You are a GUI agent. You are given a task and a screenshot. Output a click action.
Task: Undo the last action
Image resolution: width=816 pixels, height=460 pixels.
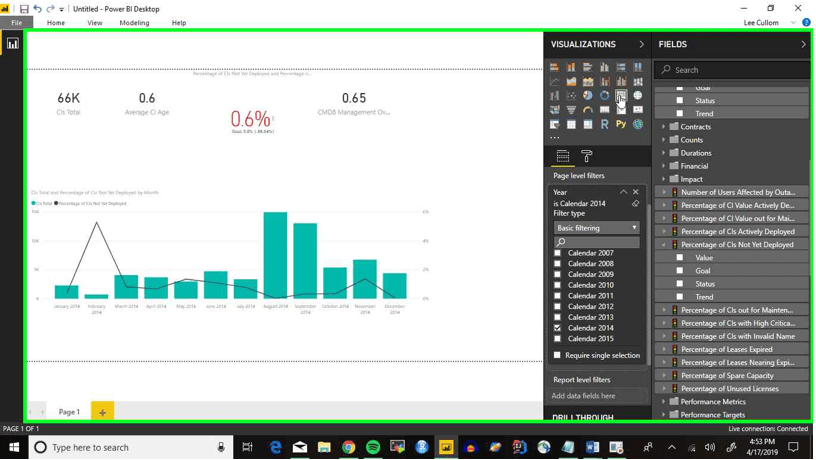tap(37, 9)
